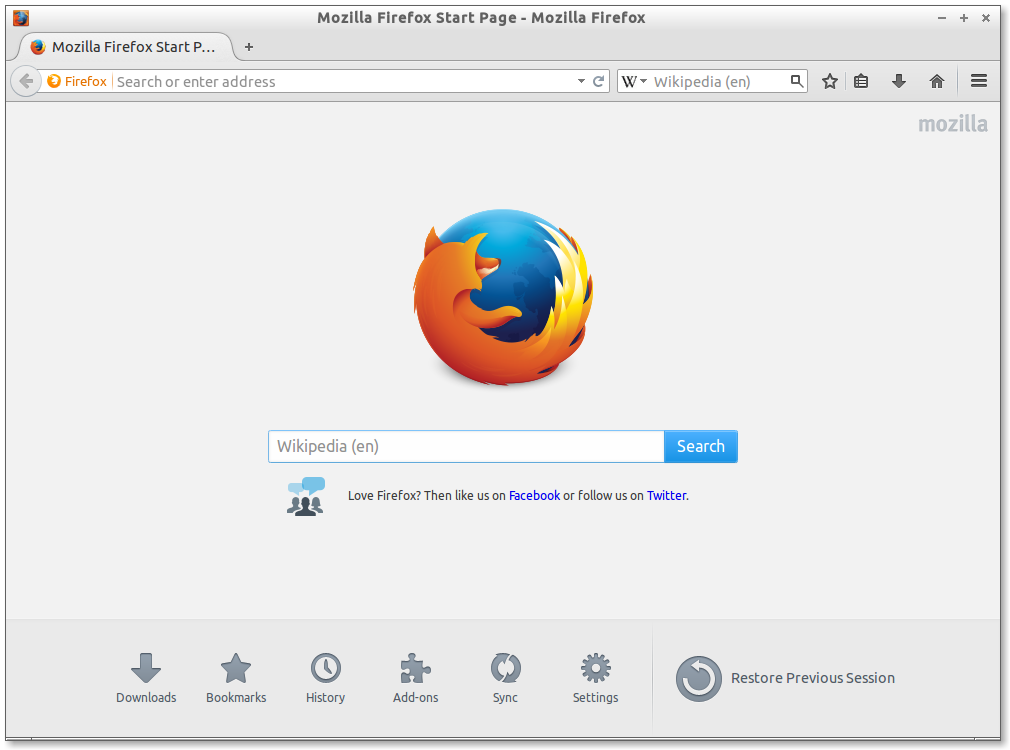Open History from bottom launcher

[325, 678]
